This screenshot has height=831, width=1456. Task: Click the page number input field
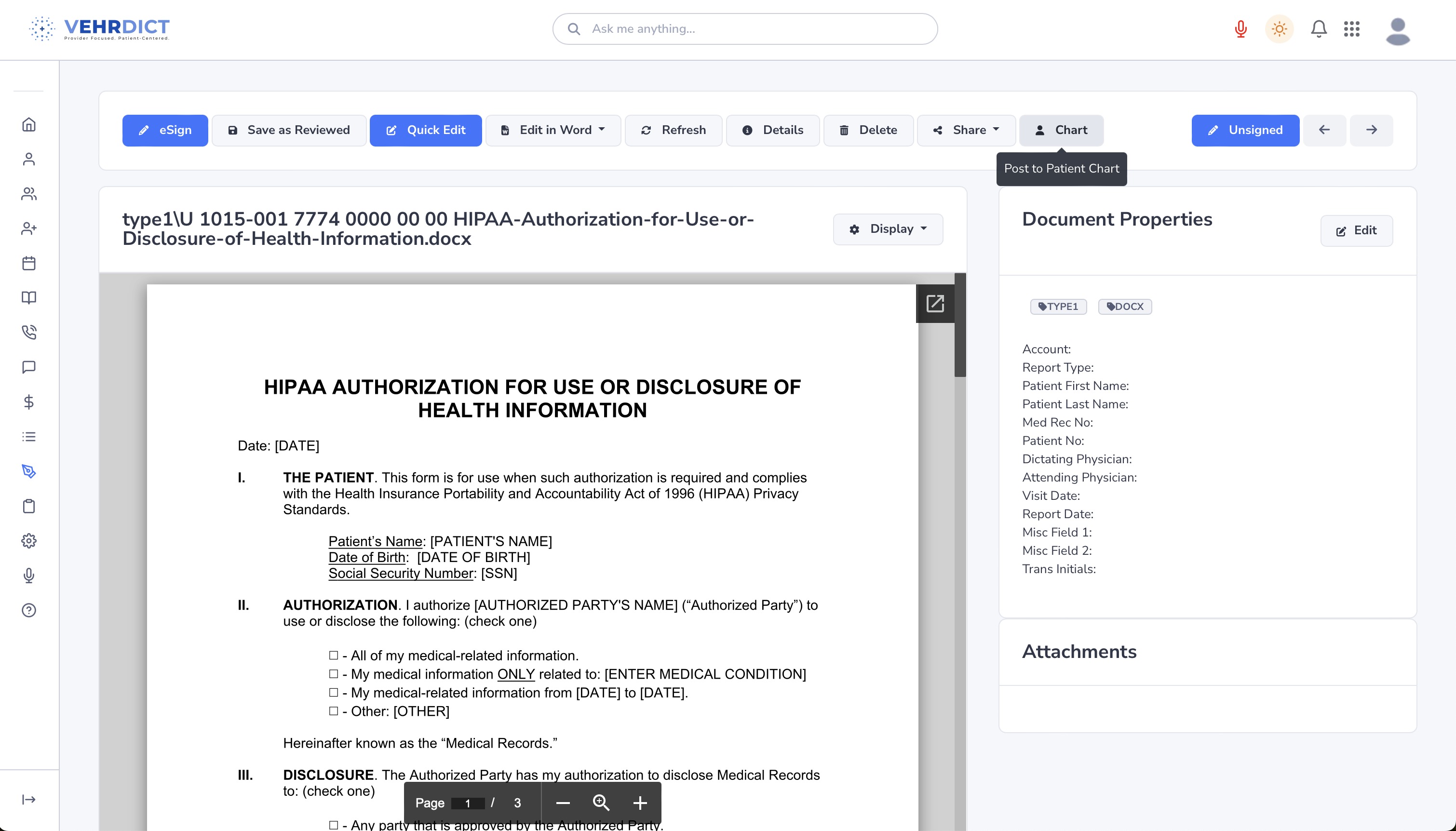point(468,803)
